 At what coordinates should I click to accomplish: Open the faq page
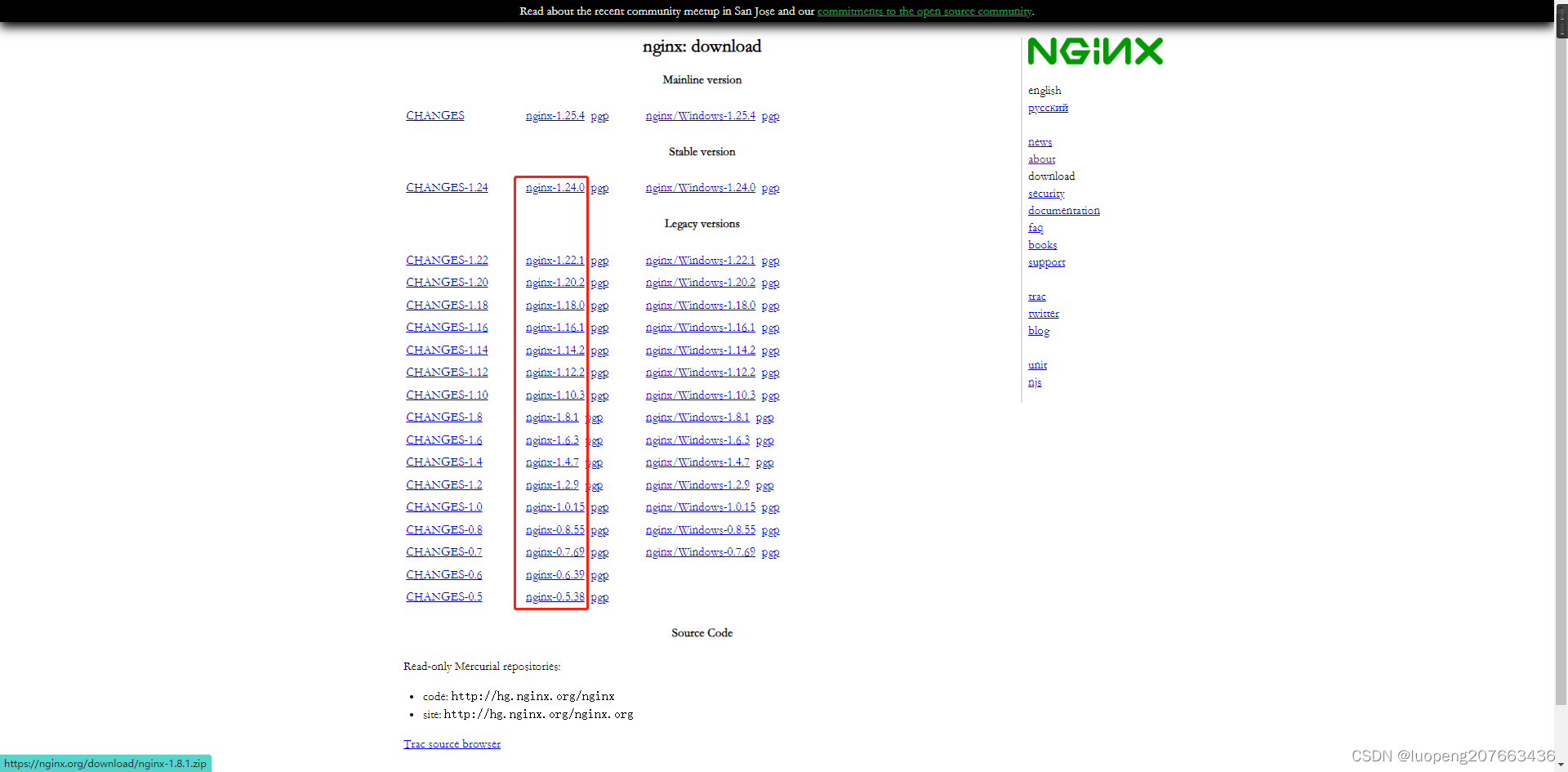click(1036, 228)
